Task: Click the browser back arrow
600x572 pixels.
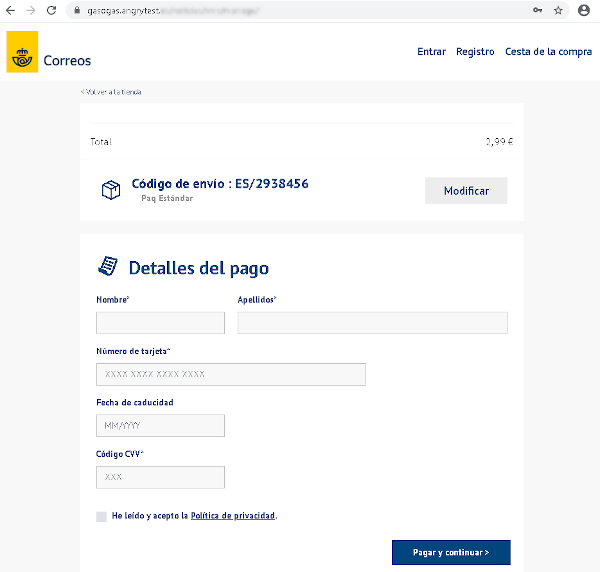Action: (x=11, y=10)
